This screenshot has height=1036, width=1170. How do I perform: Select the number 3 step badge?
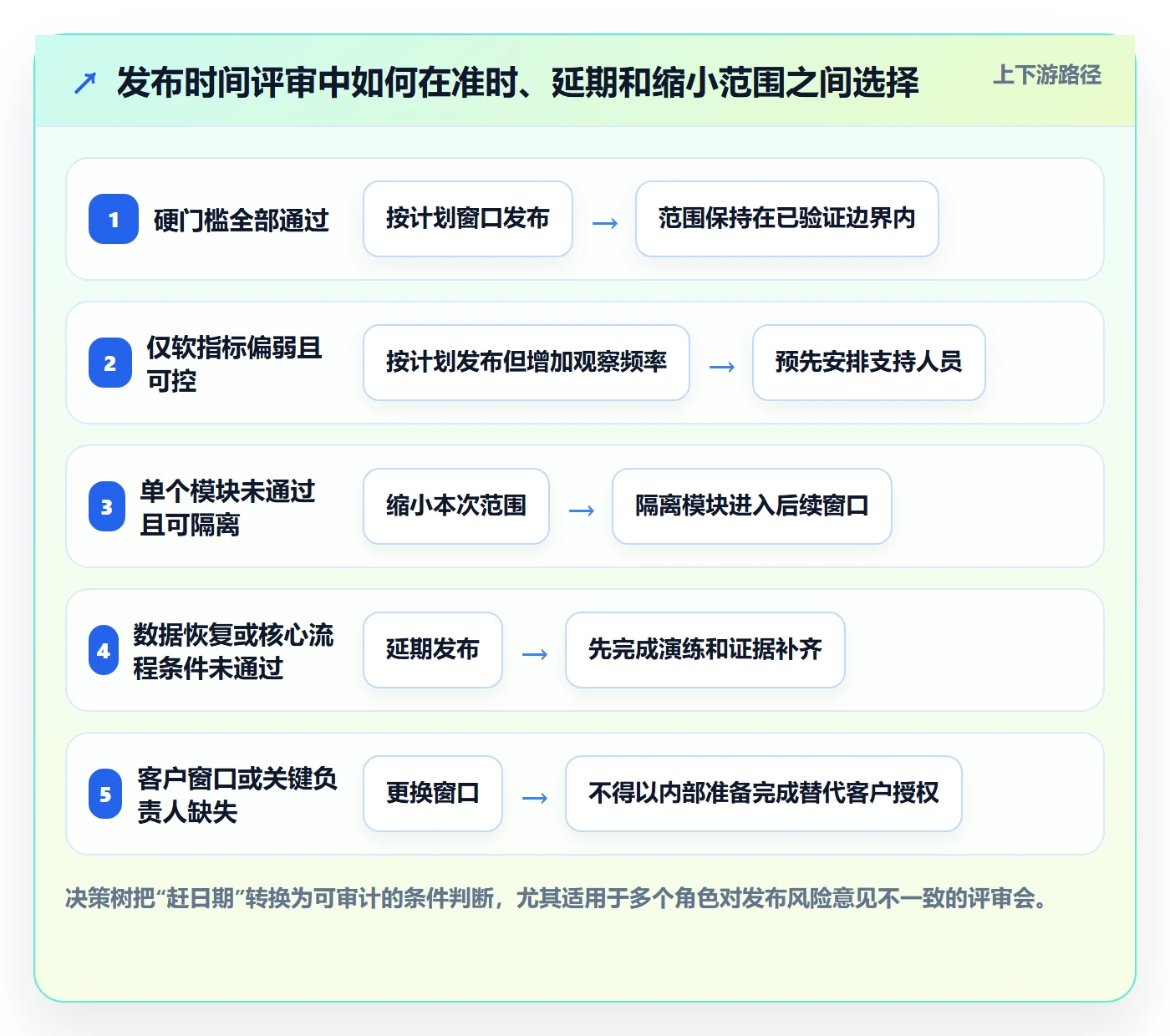coord(107,506)
